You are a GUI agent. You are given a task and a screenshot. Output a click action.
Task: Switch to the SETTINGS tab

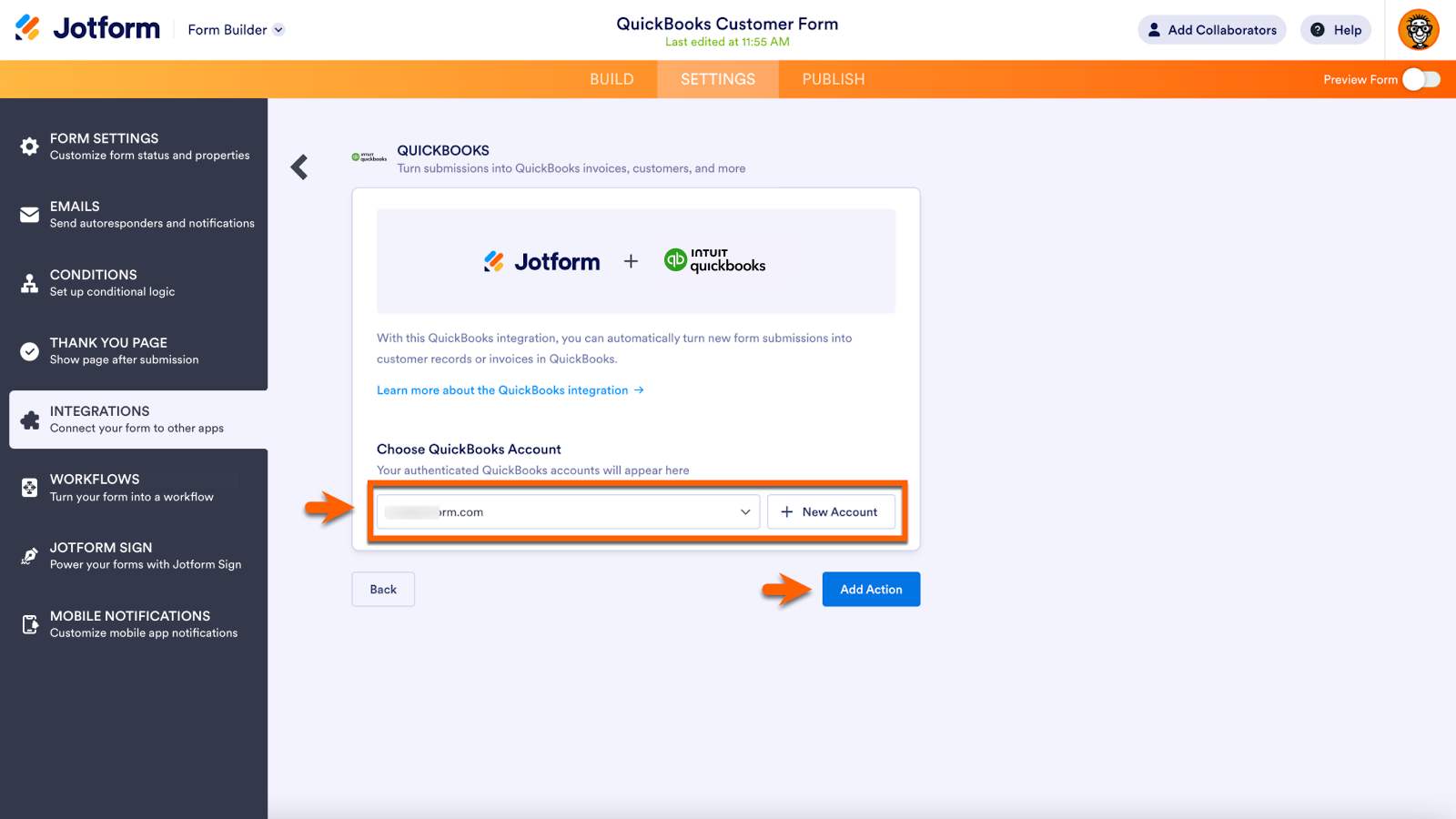pyautogui.click(x=718, y=79)
